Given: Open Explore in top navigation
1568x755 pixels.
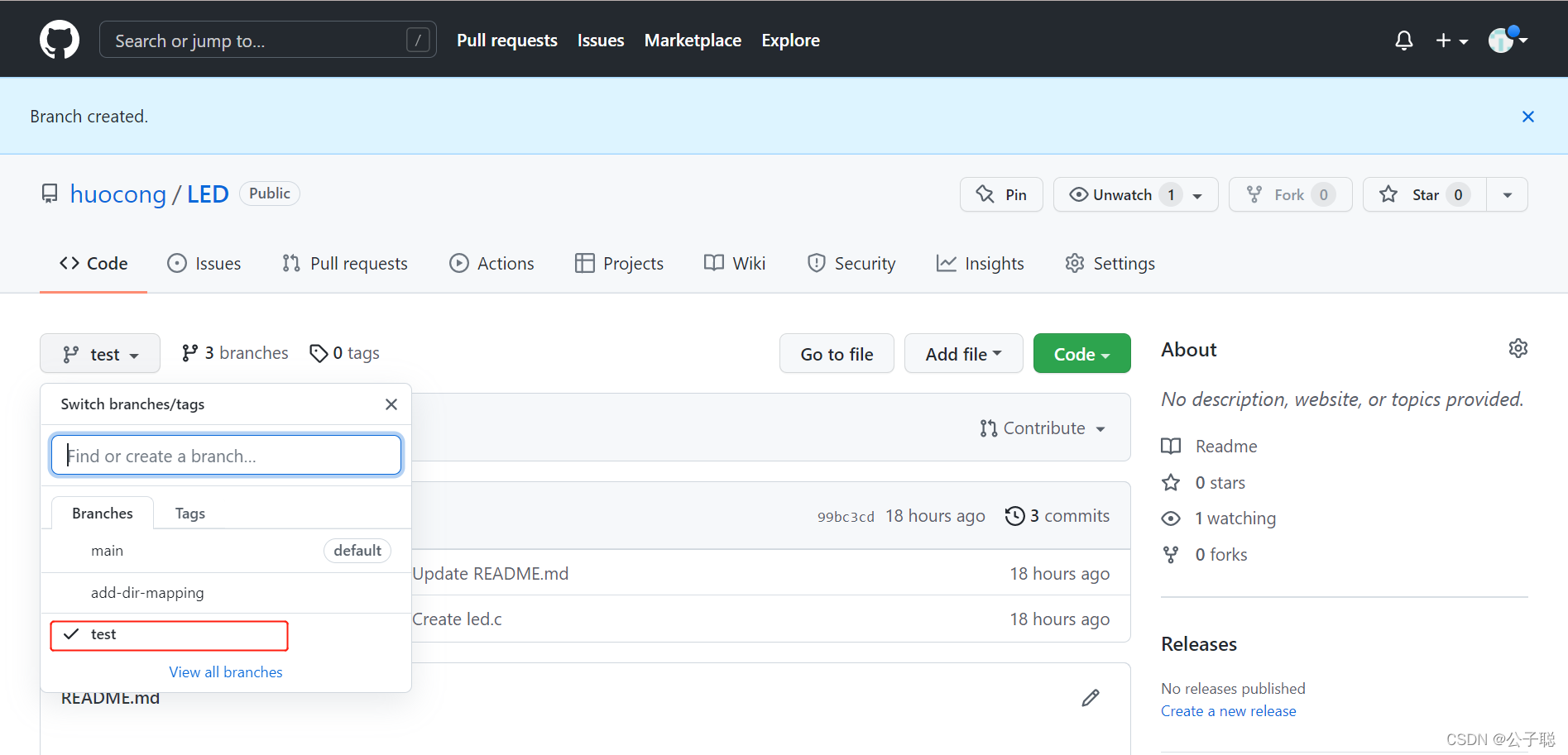Looking at the screenshot, I should pyautogui.click(x=791, y=41).
